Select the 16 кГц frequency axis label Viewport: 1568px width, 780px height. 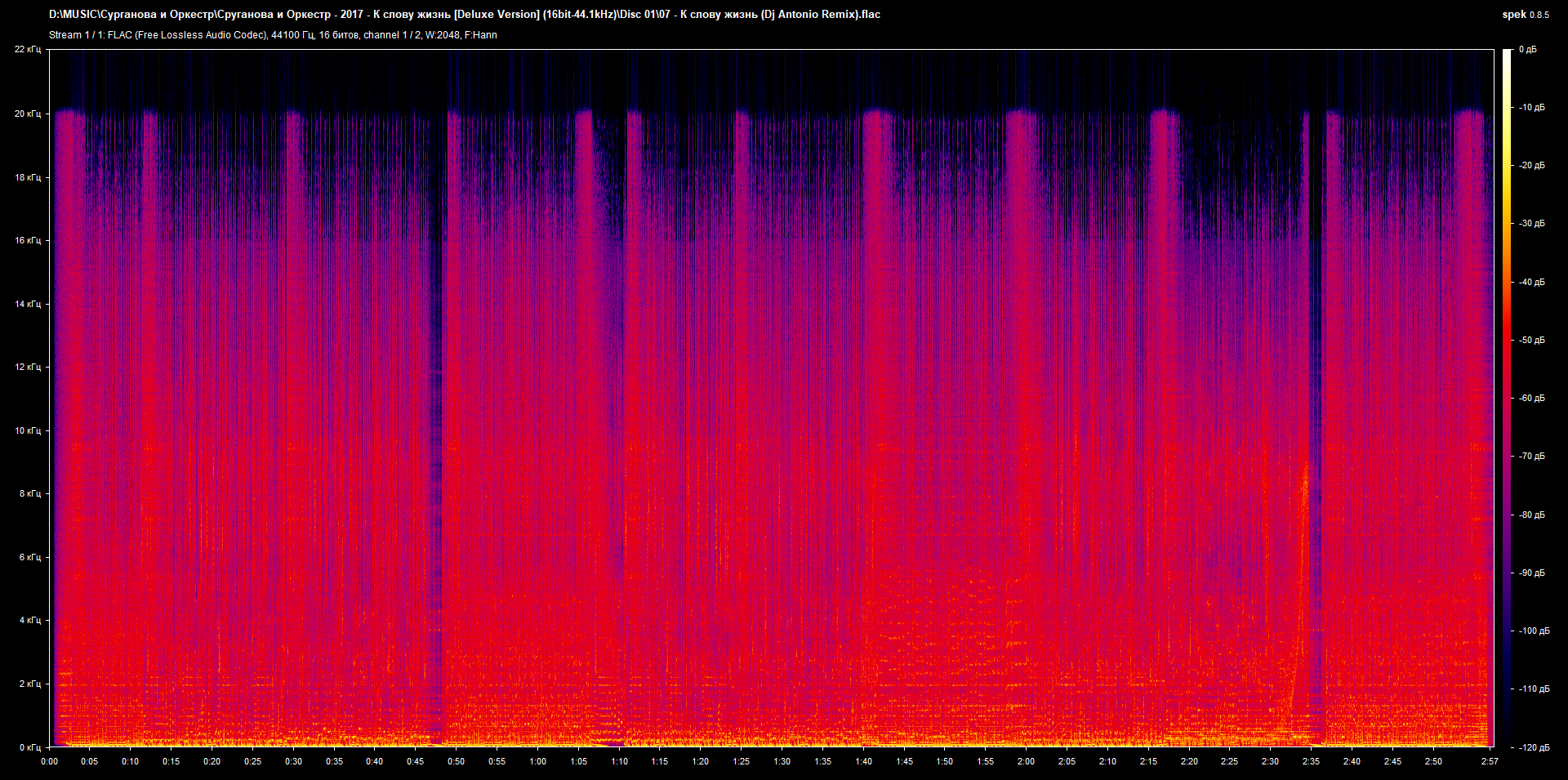[28, 240]
